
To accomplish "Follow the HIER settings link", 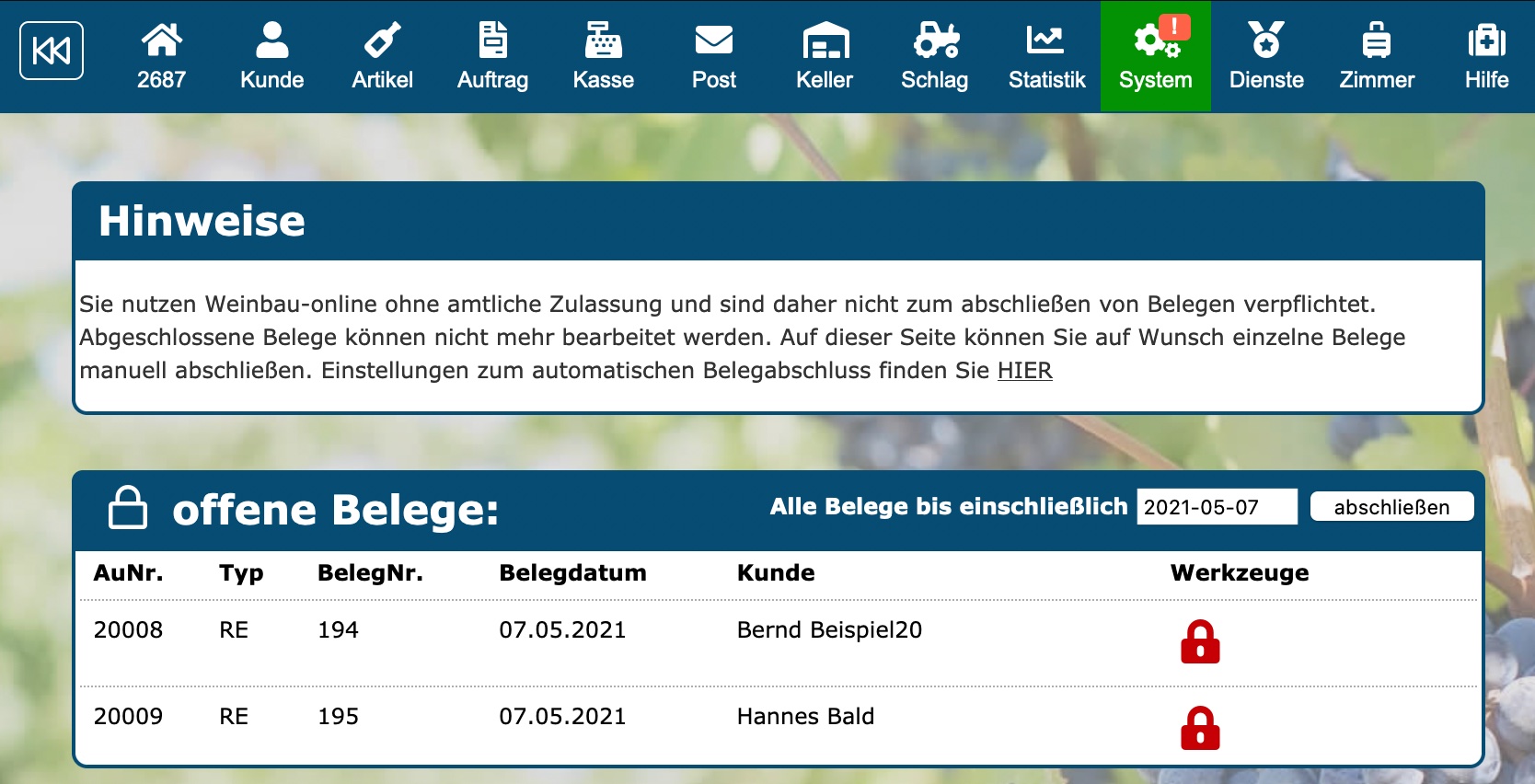I will 1024,371.
